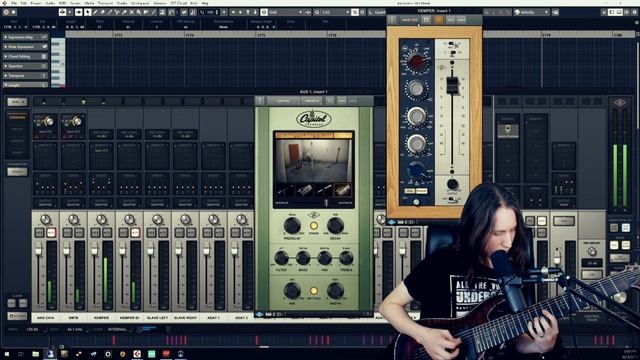Open INTERNAL clock source dropdown

pyautogui.click(x=121, y=329)
